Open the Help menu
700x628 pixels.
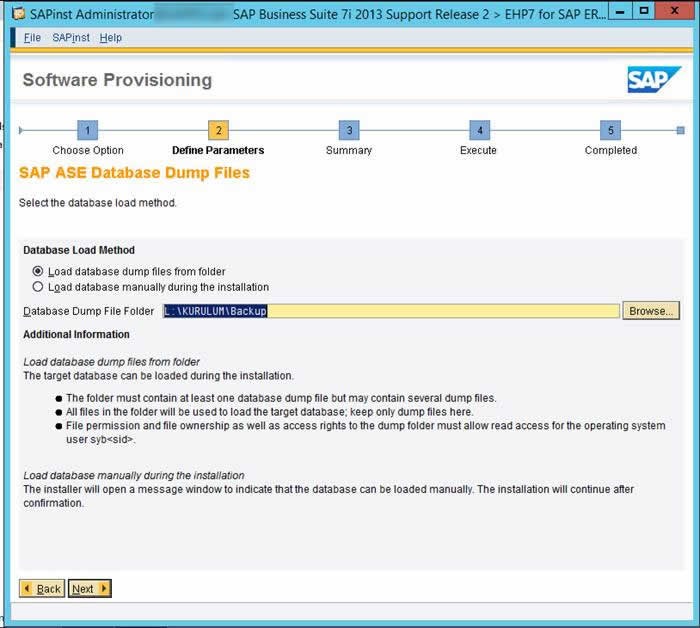[111, 38]
